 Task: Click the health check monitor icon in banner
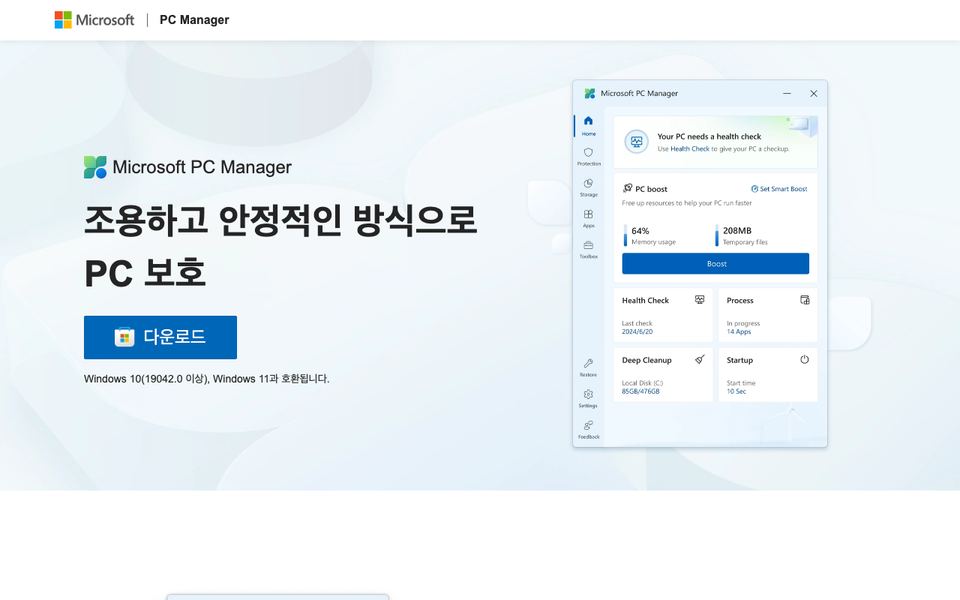point(636,141)
